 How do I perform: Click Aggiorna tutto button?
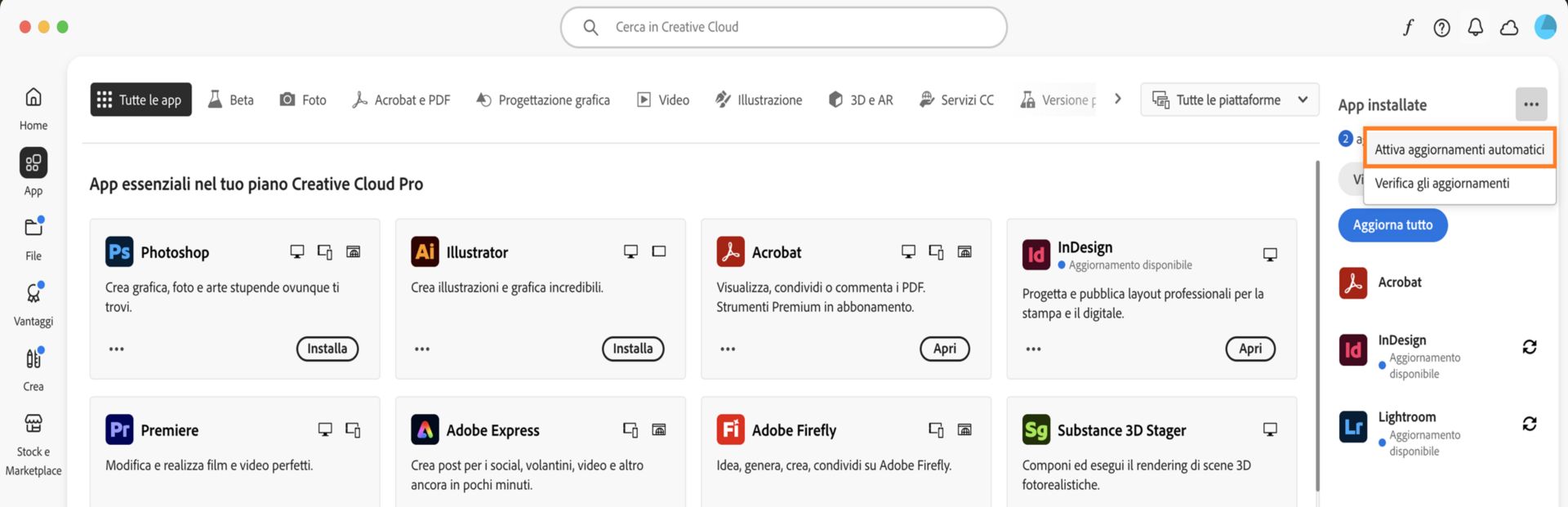pos(1392,225)
